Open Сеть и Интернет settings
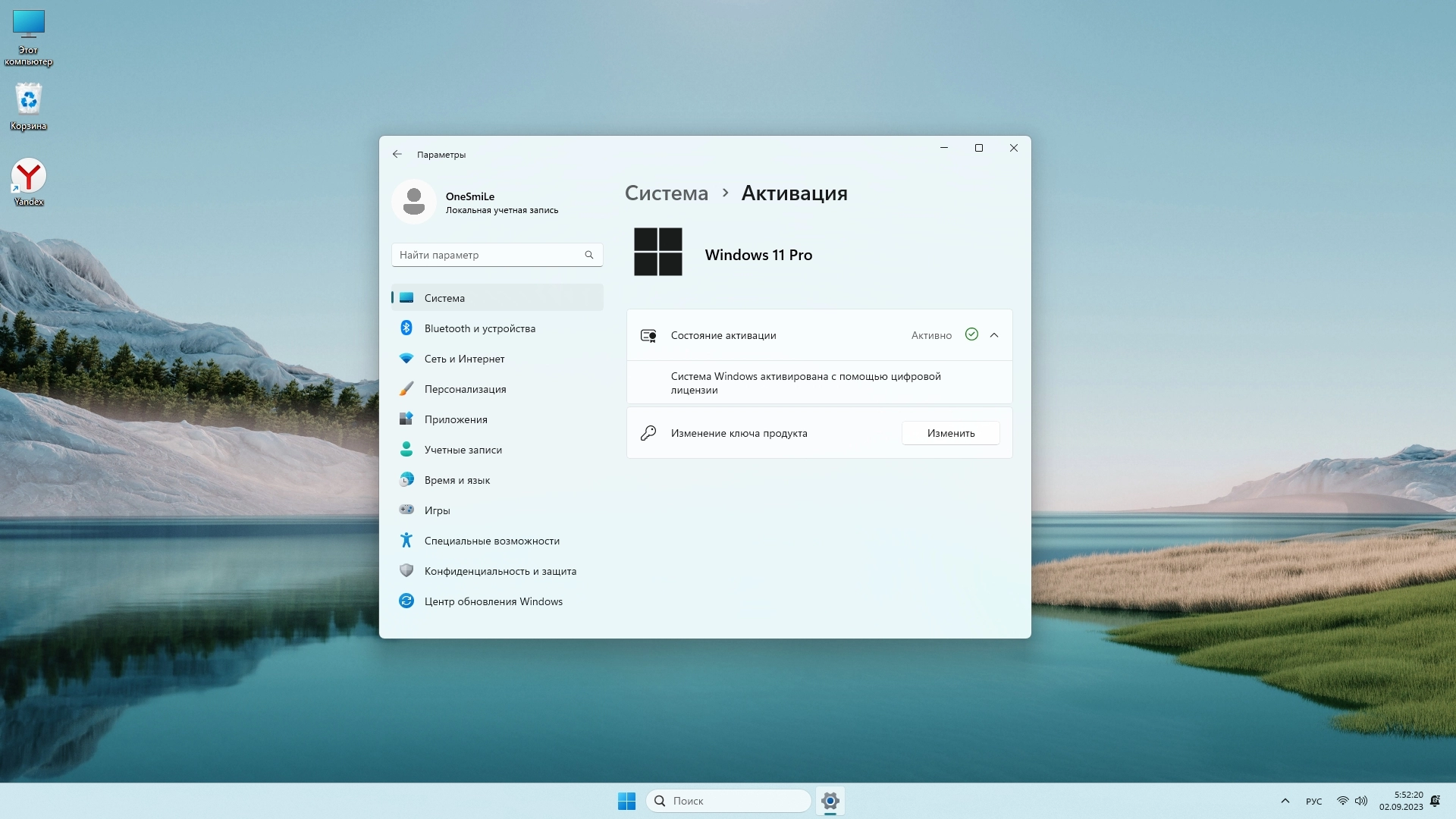The image size is (1456, 819). [464, 359]
